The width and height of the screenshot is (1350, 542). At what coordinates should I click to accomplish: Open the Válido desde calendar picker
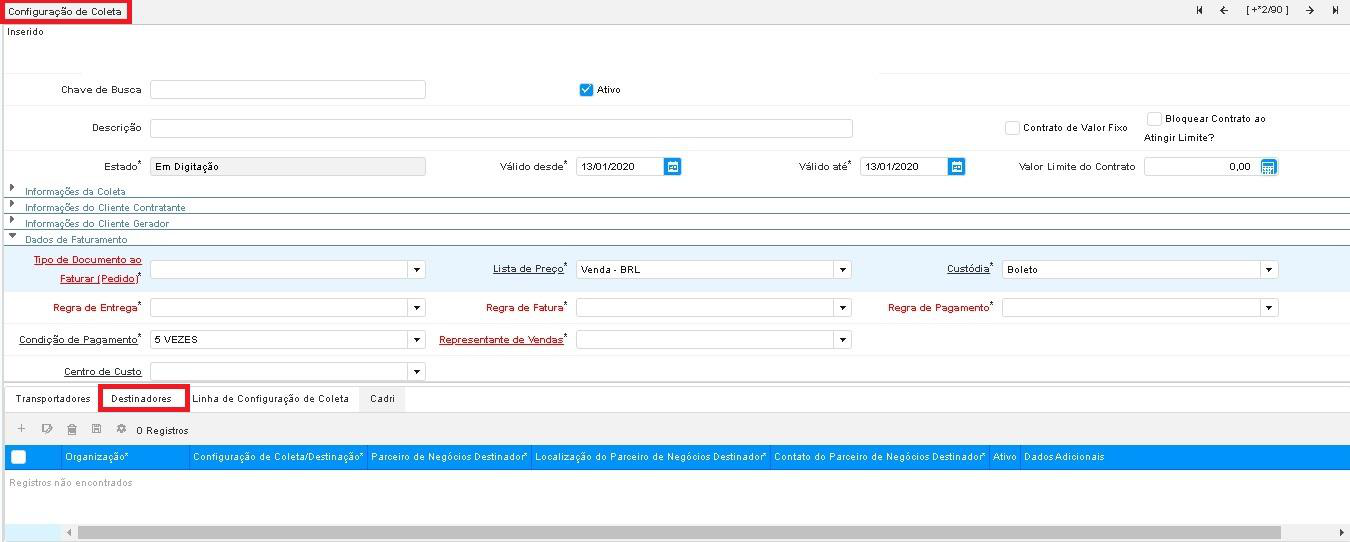(673, 167)
